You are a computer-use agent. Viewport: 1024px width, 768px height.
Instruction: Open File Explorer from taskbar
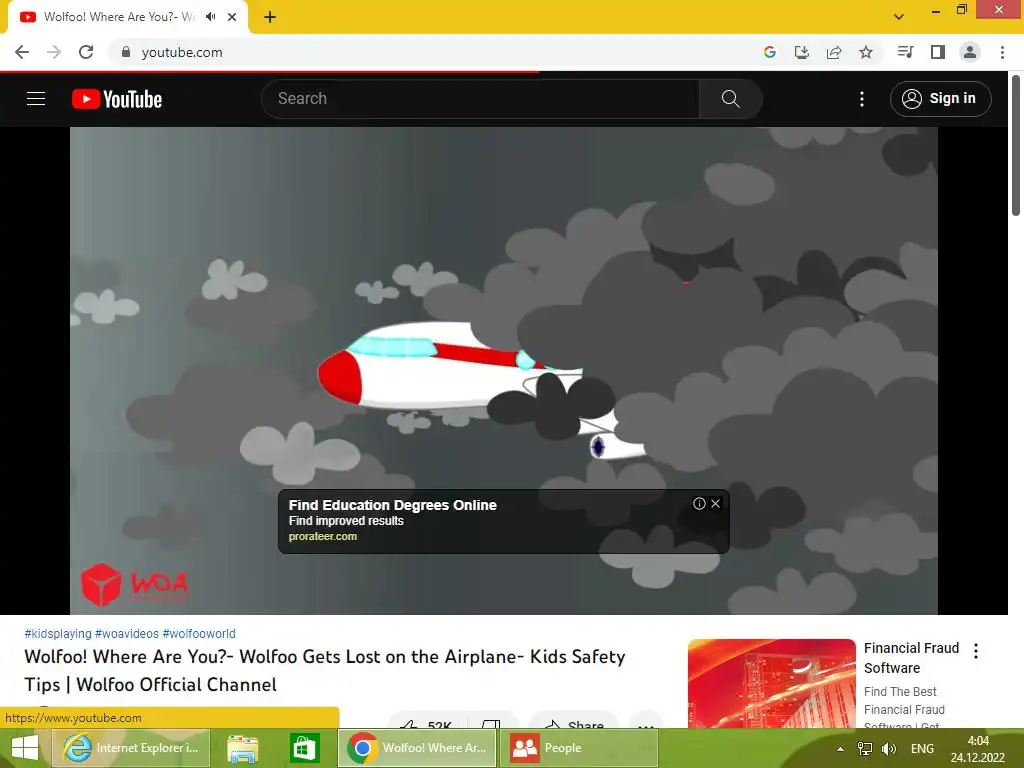(x=242, y=748)
